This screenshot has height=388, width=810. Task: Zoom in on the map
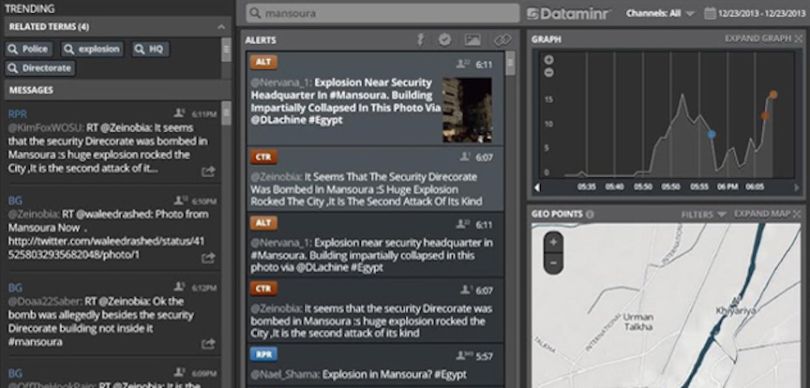click(553, 243)
